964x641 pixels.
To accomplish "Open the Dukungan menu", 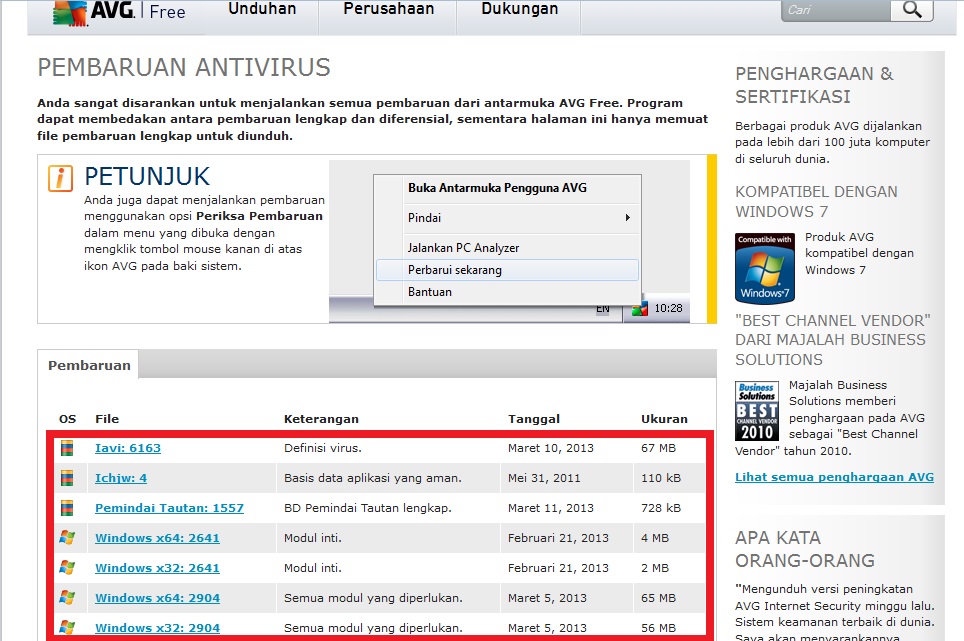I will [520, 9].
